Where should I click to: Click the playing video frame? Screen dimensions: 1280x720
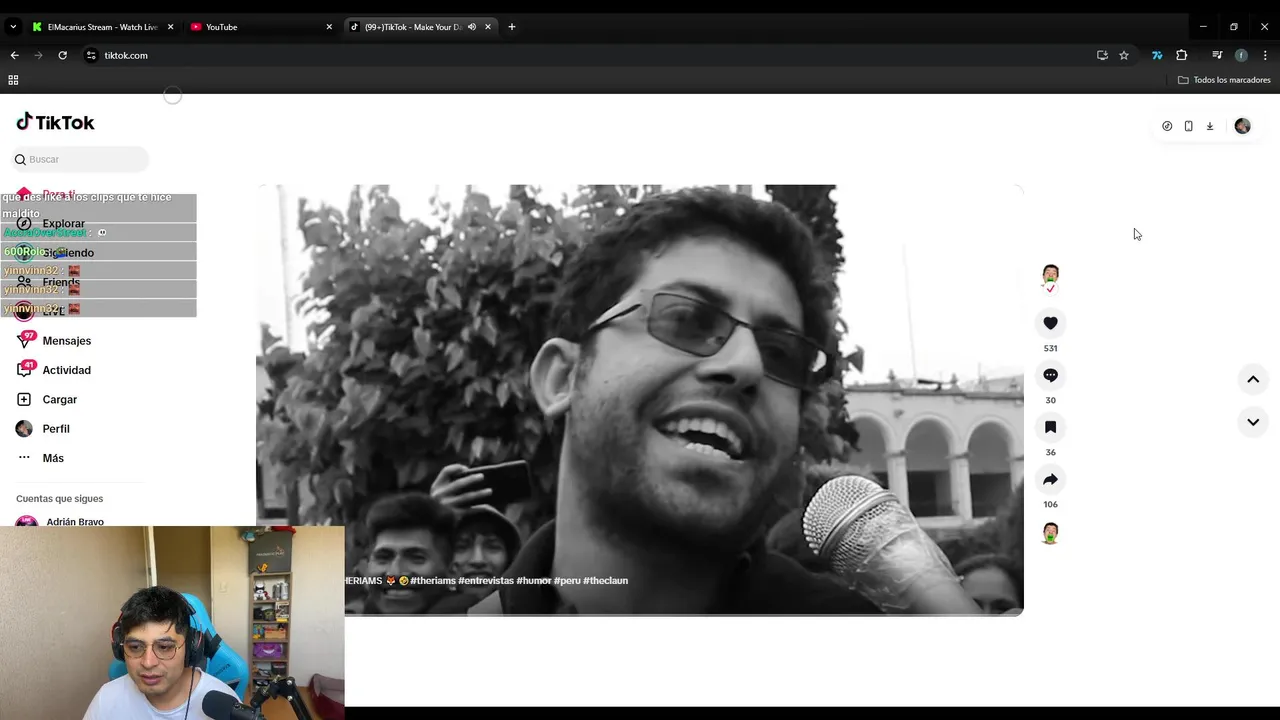pyautogui.click(x=640, y=400)
